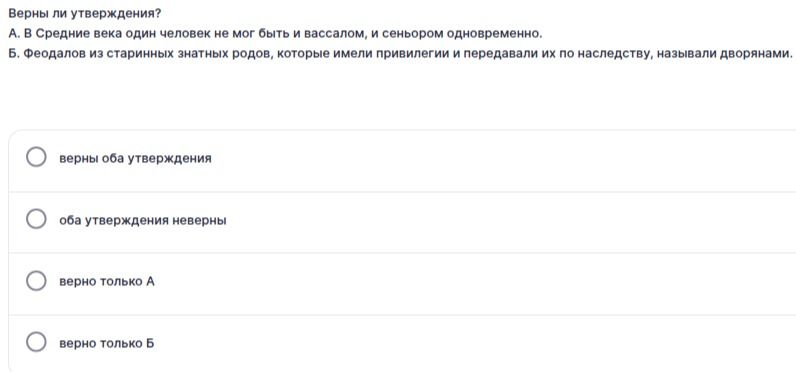Click the word 'сеньором' in statement А
796x373 pixels.
tap(412, 34)
